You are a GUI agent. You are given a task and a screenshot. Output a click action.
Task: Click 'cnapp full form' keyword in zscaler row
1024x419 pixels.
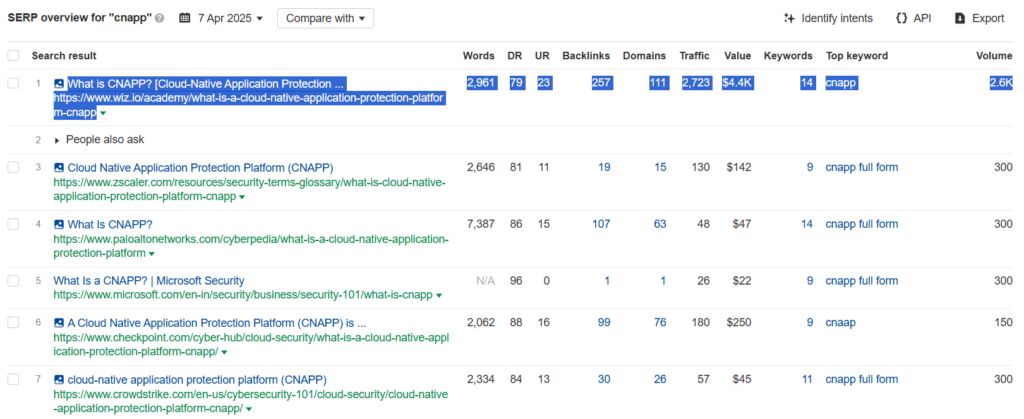861,168
